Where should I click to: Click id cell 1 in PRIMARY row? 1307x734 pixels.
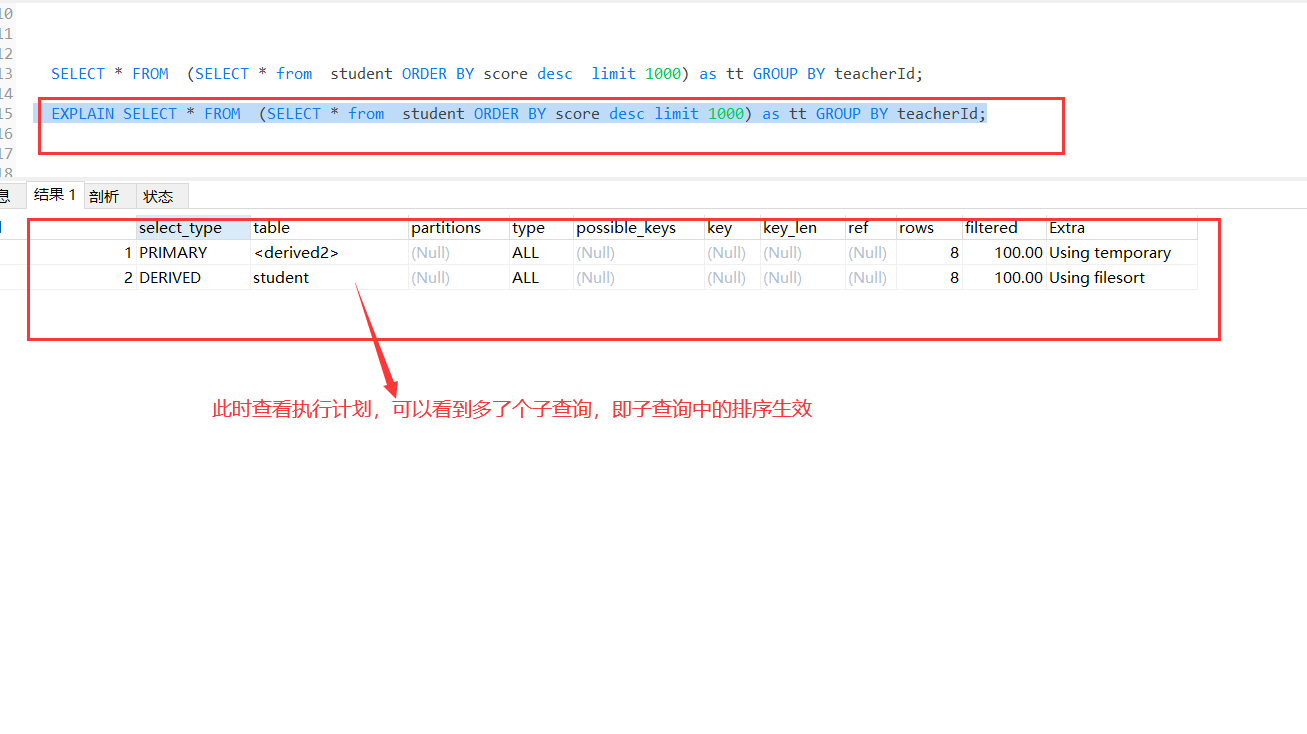pos(80,253)
